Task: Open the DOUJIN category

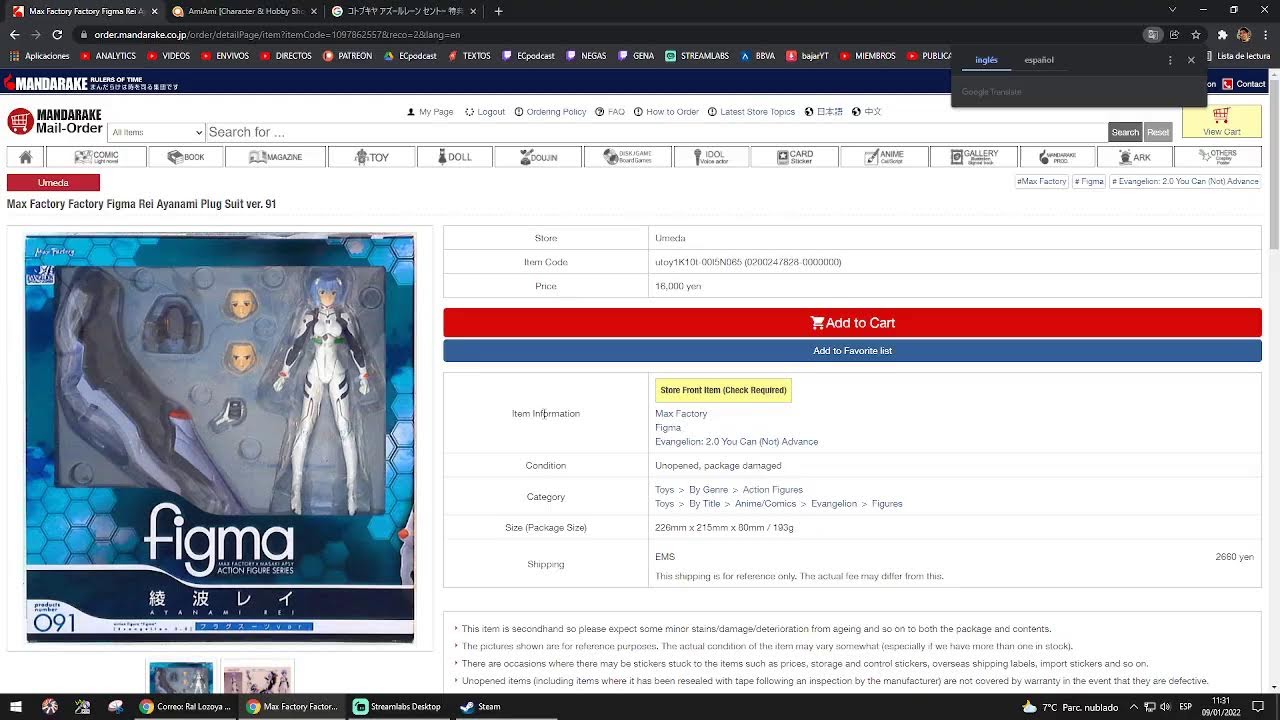Action: (538, 157)
